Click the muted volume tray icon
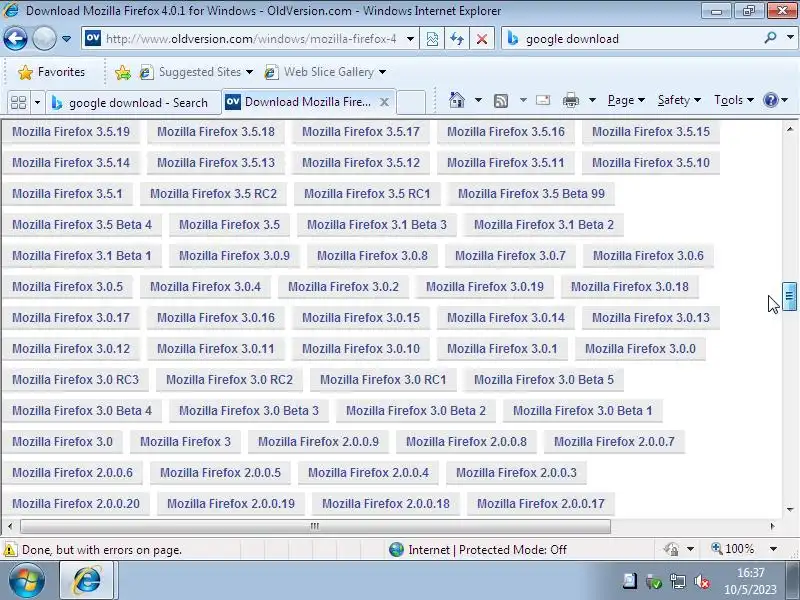The image size is (800, 600). (702, 582)
